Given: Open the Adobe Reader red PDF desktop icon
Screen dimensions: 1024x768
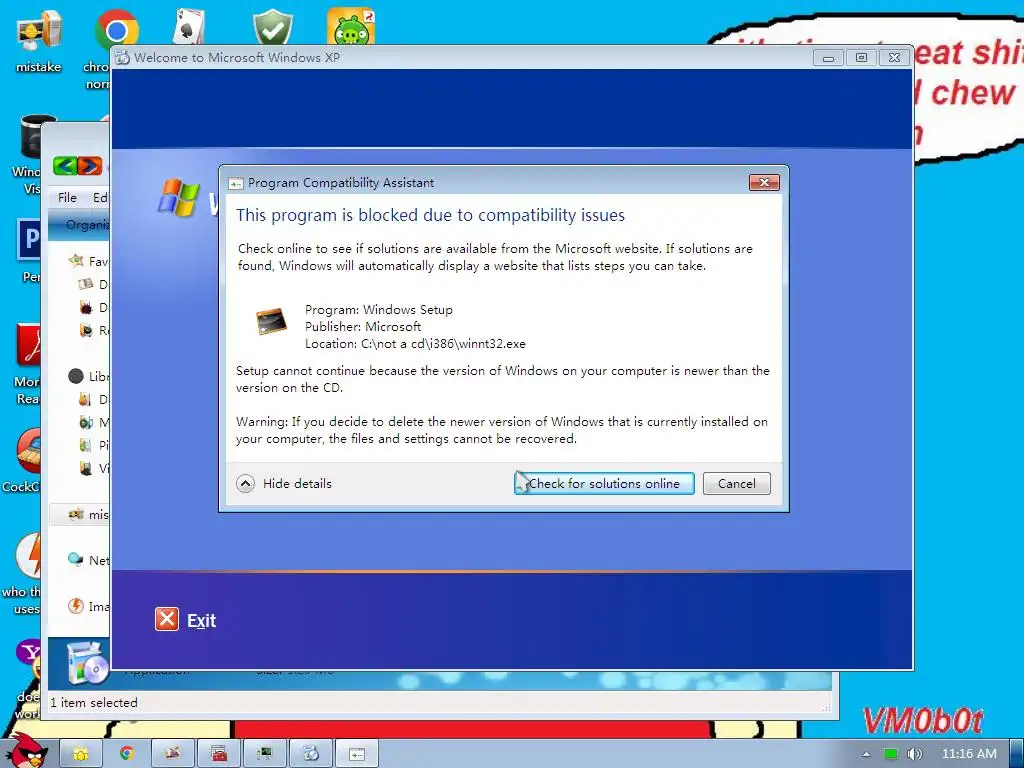Looking at the screenshot, I should point(29,346).
